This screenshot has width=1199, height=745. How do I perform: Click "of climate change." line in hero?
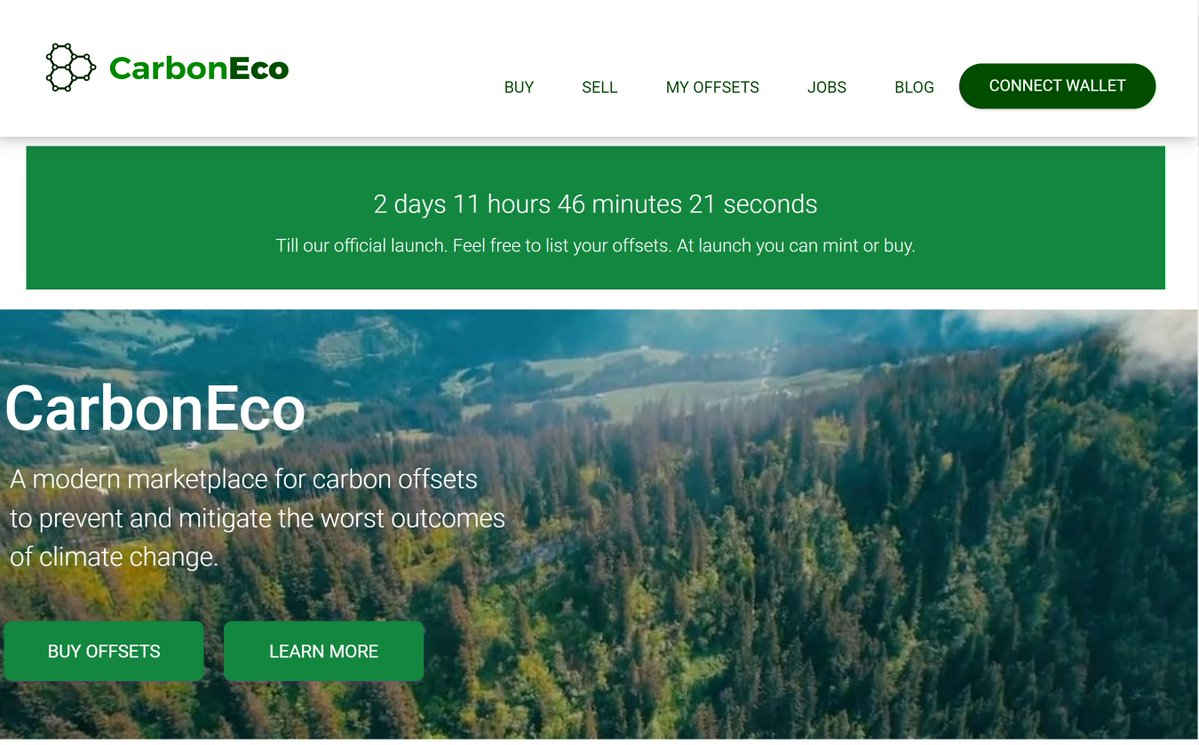(114, 557)
